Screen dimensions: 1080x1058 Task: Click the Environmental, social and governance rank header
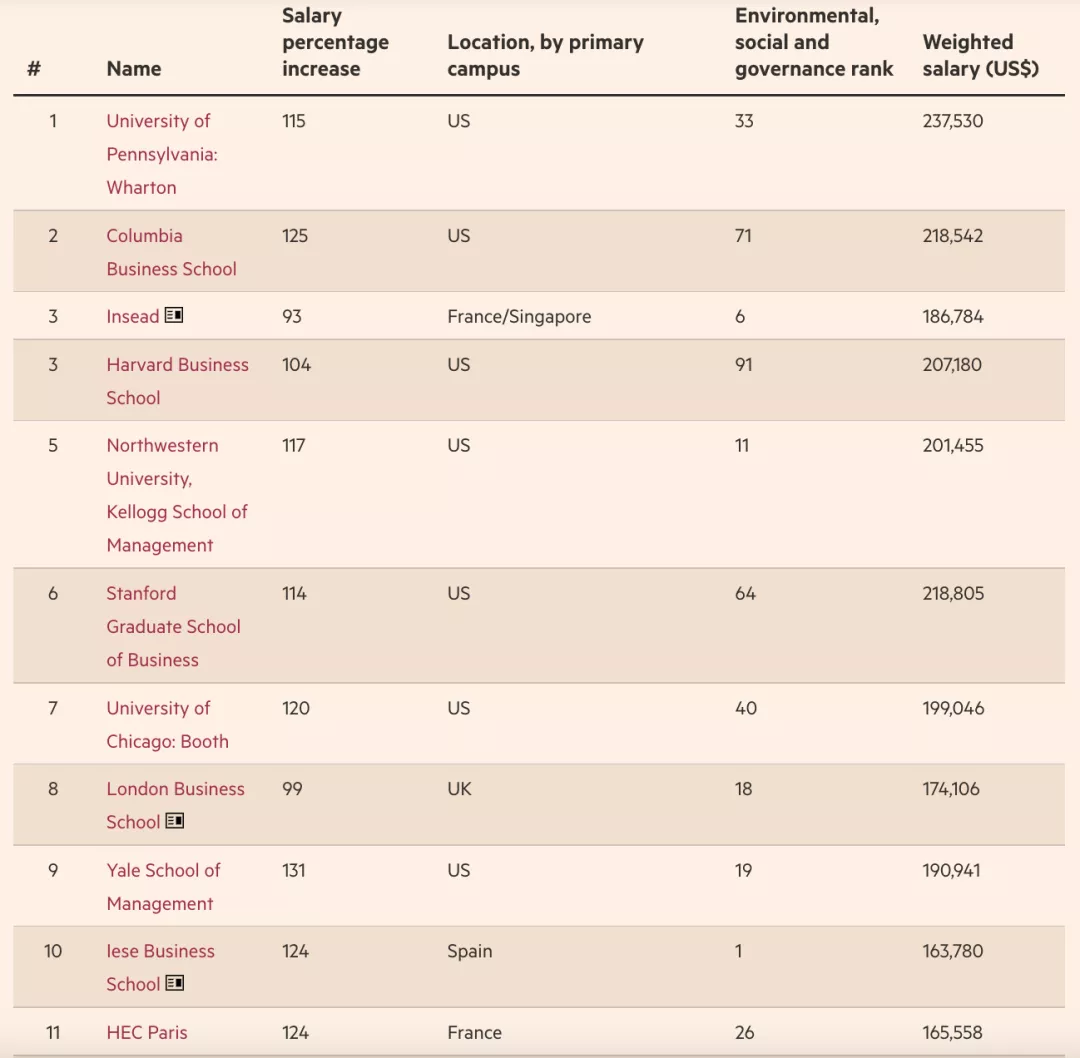[x=814, y=43]
